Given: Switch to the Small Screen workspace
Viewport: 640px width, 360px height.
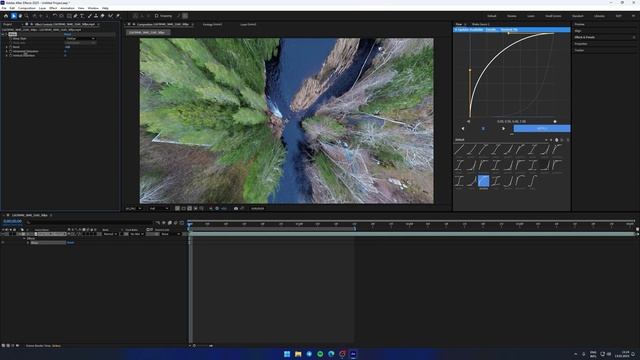Looking at the screenshot, I should click(x=553, y=16).
